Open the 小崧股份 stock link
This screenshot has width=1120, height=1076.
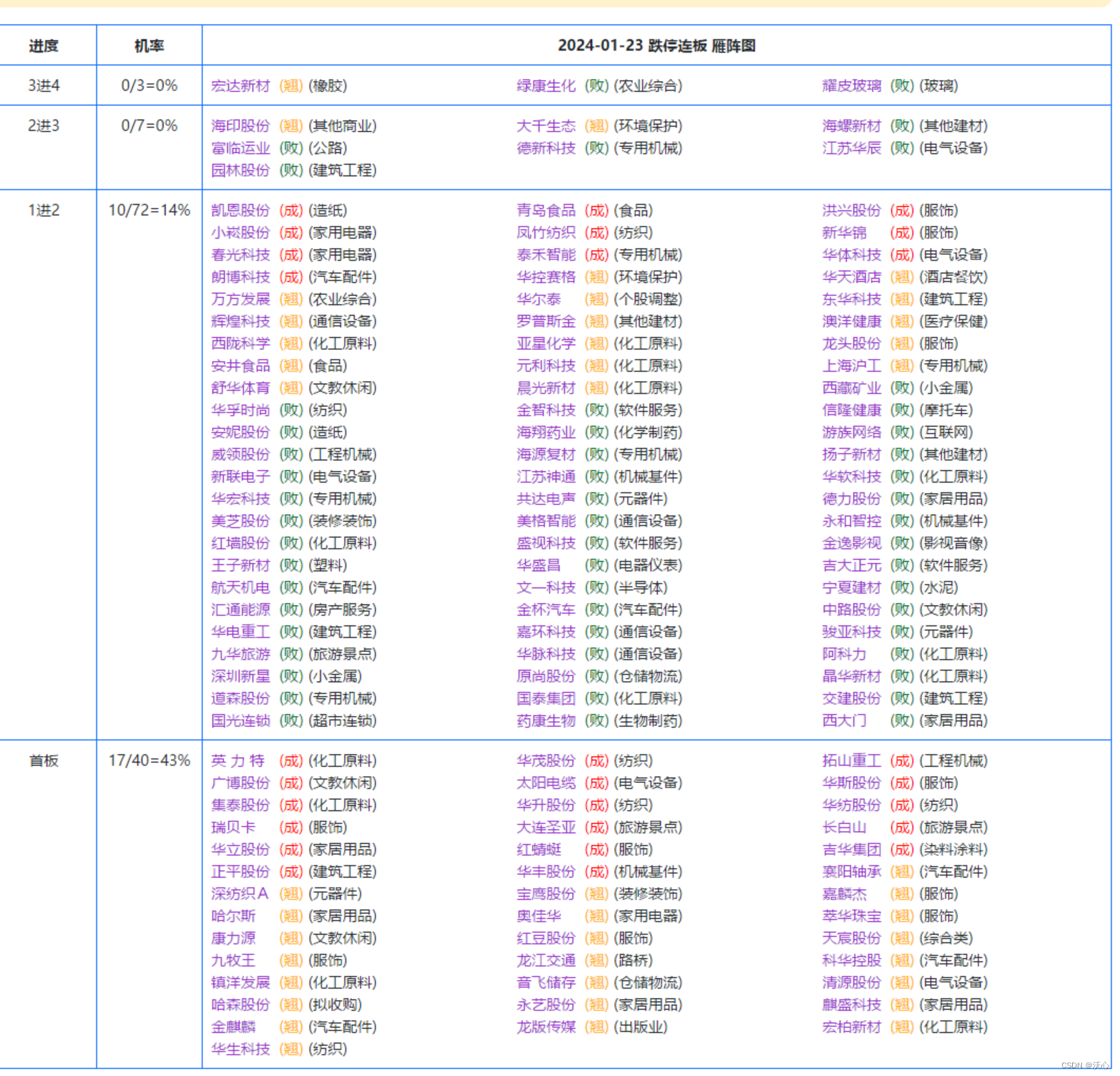[x=241, y=232]
